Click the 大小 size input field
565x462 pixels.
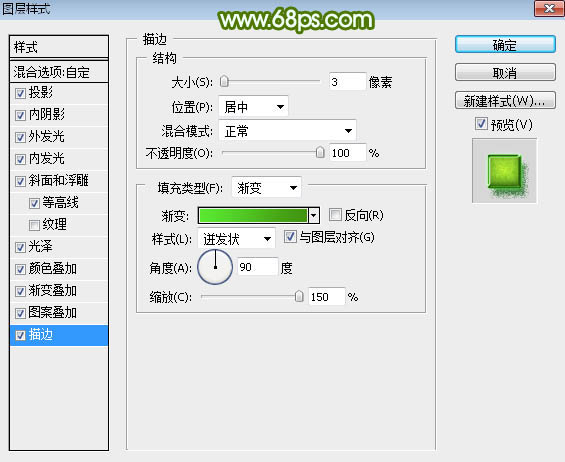click(x=347, y=82)
